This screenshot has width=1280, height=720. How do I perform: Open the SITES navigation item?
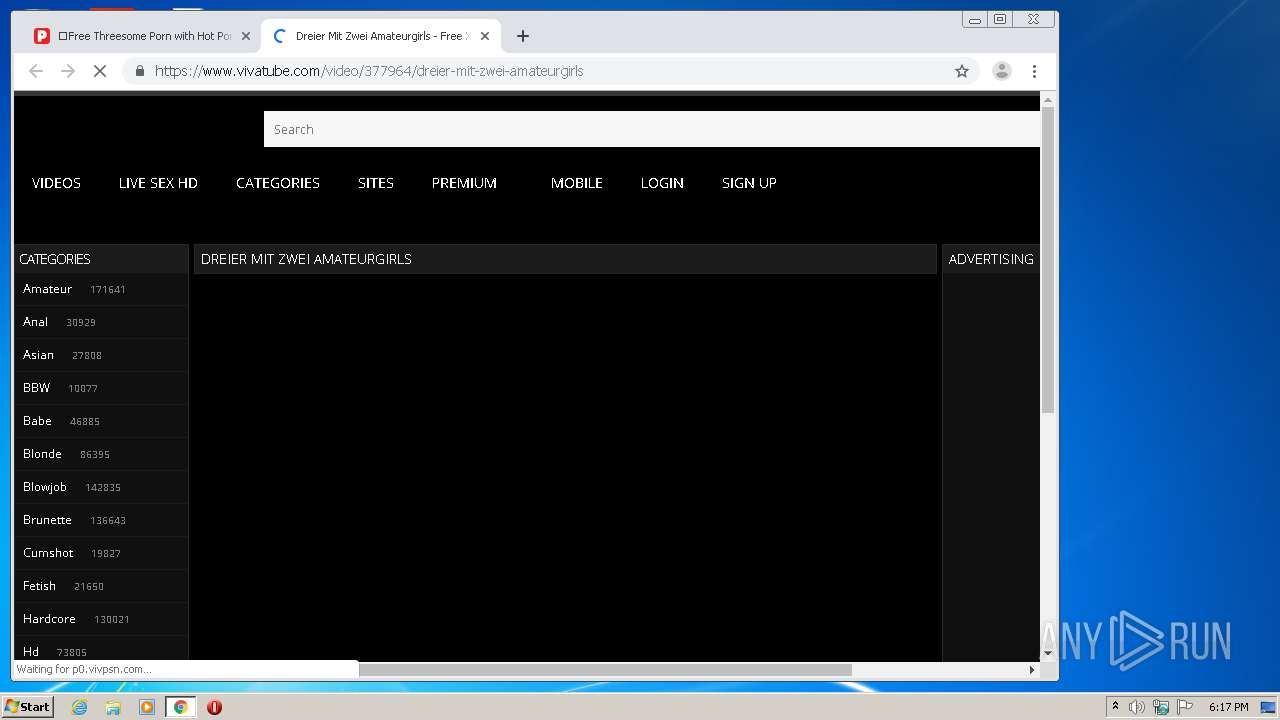click(376, 183)
